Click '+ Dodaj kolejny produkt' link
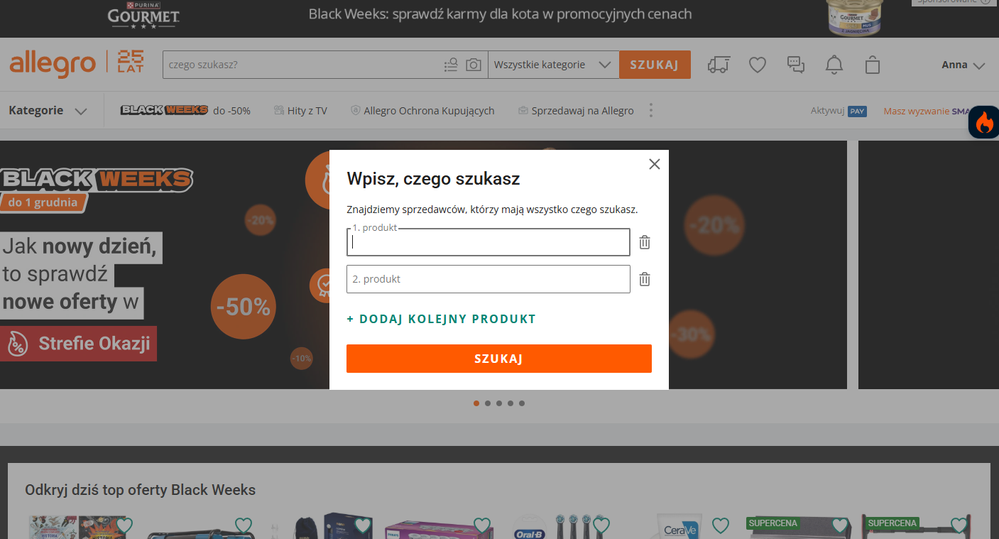Viewport: 999px width, 539px height. coord(441,319)
